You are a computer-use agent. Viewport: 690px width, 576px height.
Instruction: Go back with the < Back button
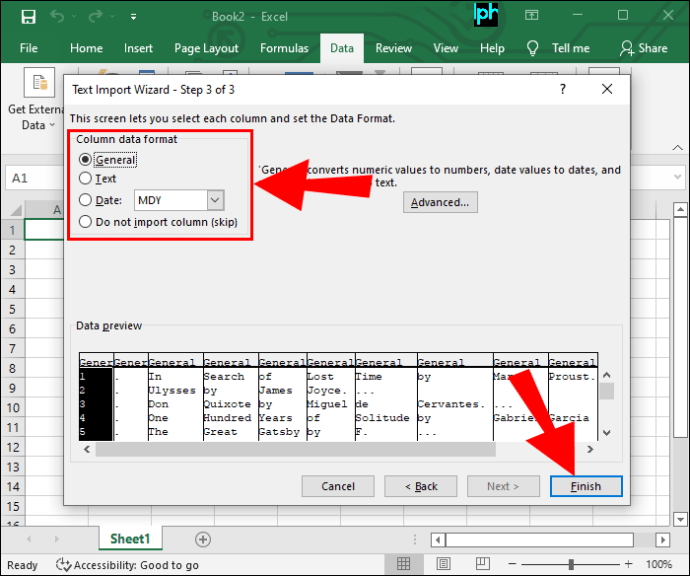tap(421, 486)
